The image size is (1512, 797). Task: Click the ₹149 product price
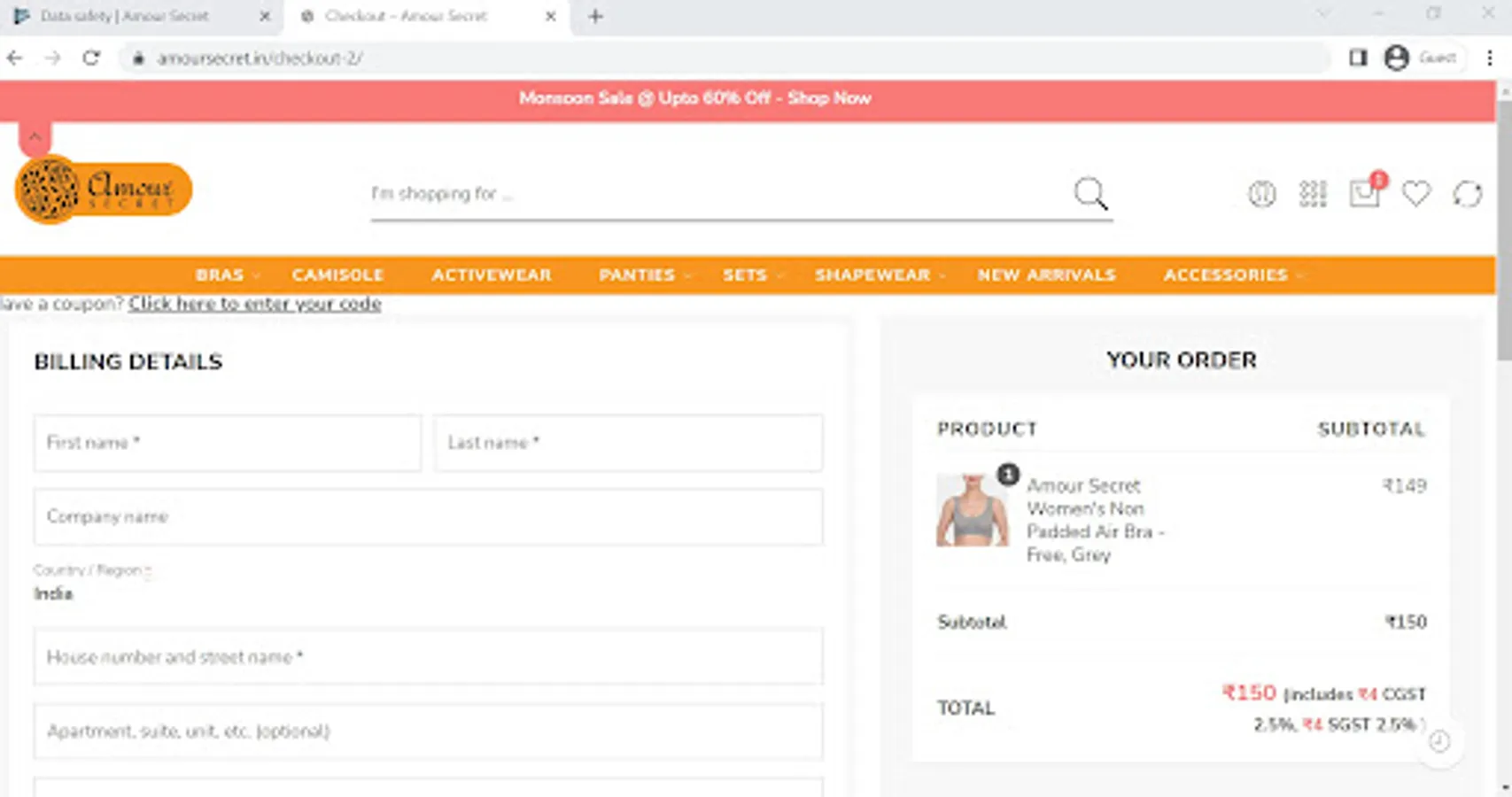coord(1405,486)
